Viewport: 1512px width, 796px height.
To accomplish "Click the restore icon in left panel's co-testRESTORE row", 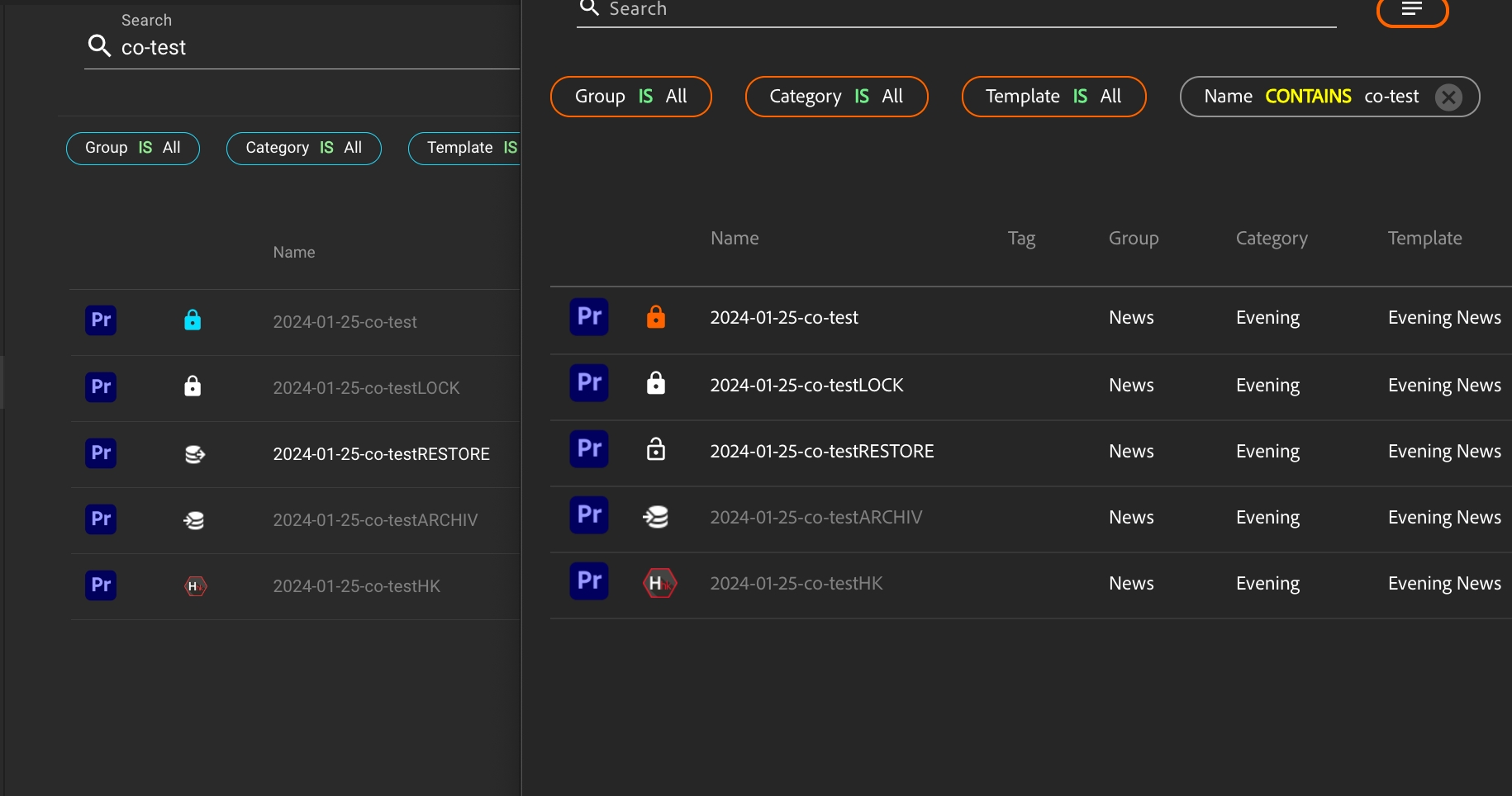I will point(194,454).
